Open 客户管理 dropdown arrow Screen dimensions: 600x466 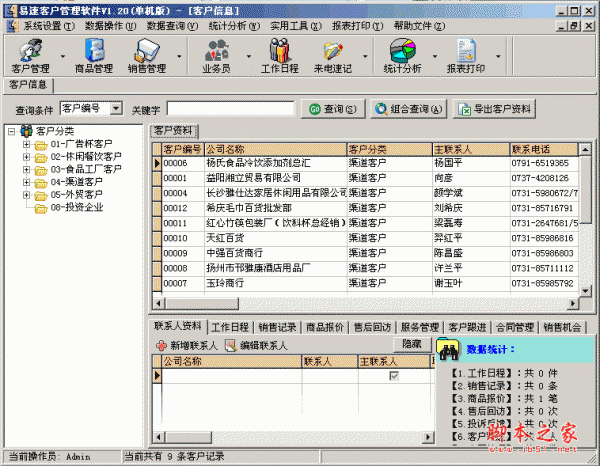63,56
